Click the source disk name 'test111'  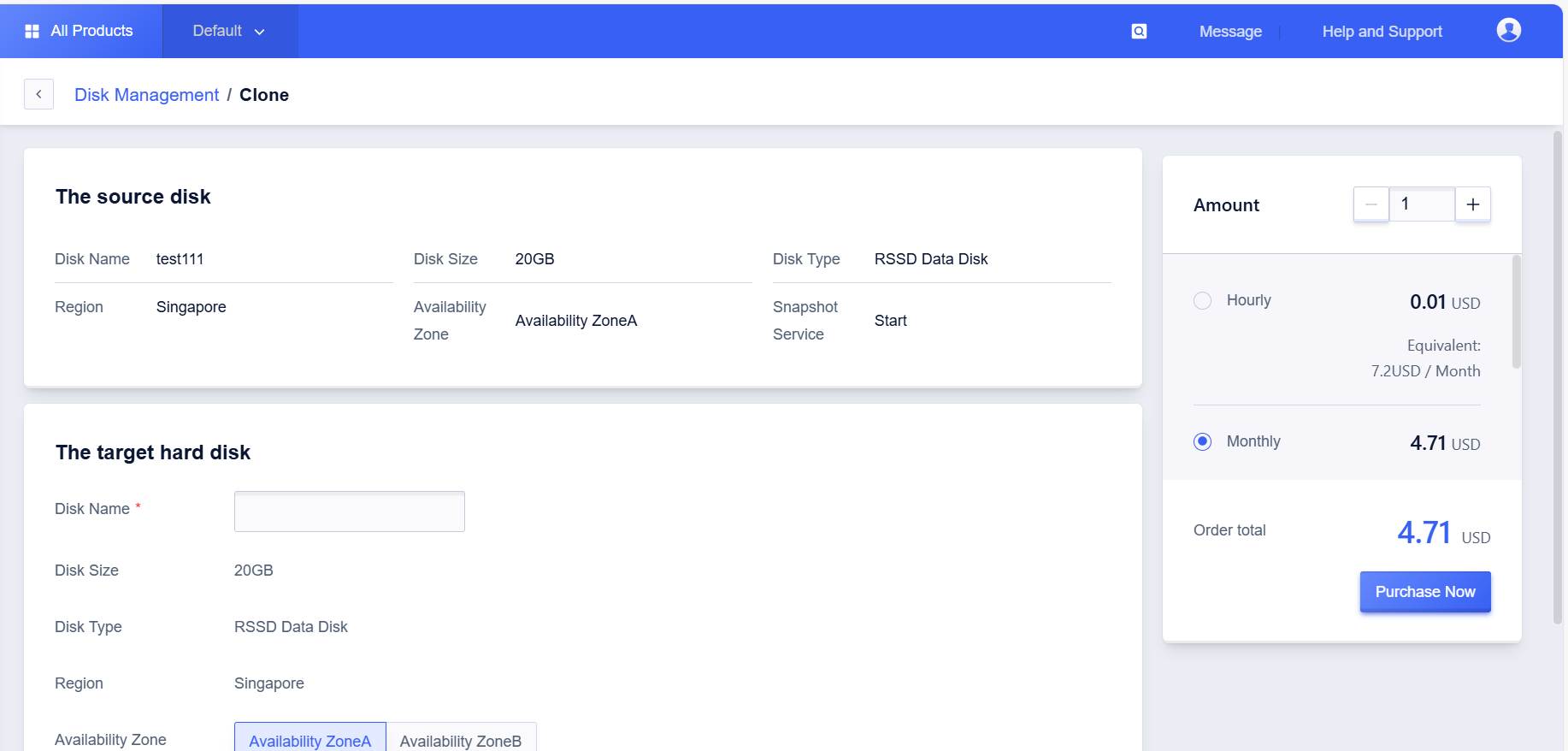coord(180,259)
